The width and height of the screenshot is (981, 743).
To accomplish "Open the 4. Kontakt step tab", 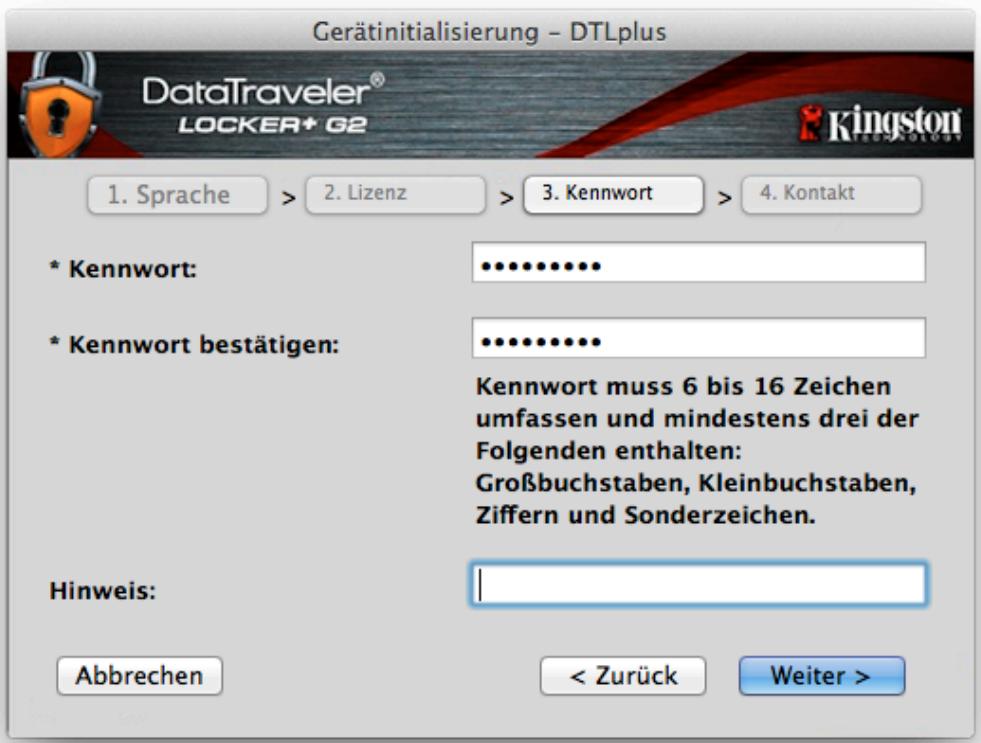I will click(x=831, y=195).
